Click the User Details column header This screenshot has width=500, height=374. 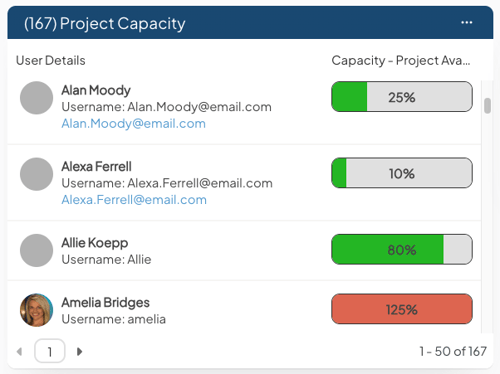pyautogui.click(x=51, y=60)
